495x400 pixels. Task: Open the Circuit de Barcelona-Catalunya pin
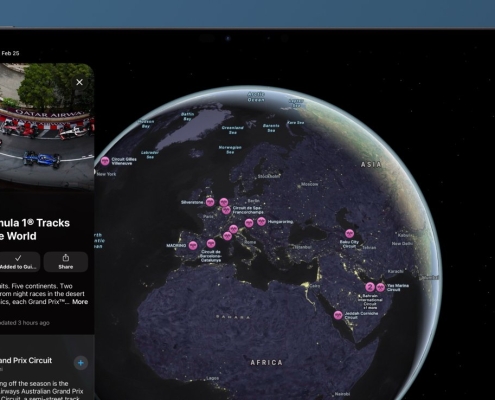point(211,244)
